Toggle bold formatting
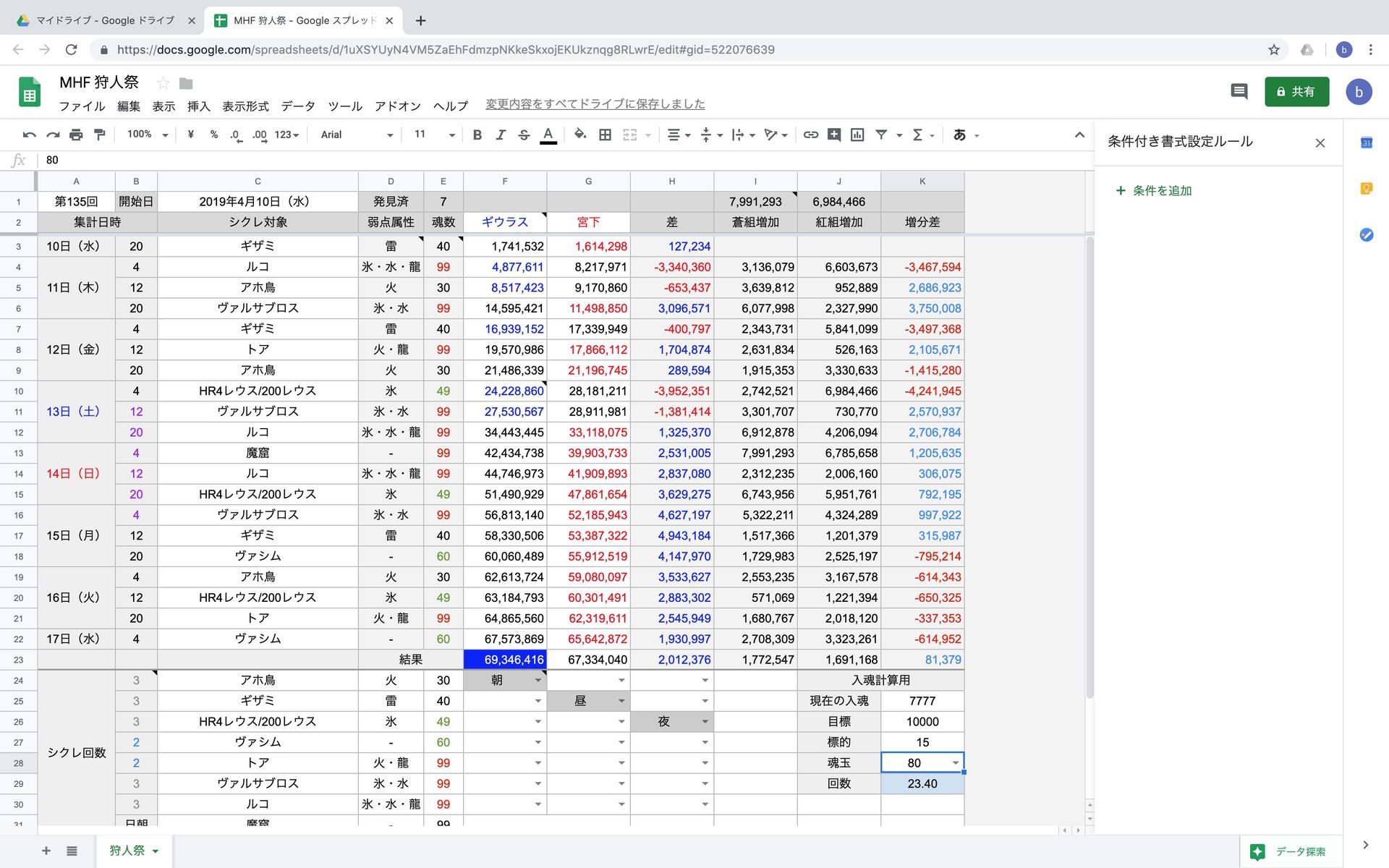Image resolution: width=1389 pixels, height=868 pixels. pyautogui.click(x=477, y=135)
